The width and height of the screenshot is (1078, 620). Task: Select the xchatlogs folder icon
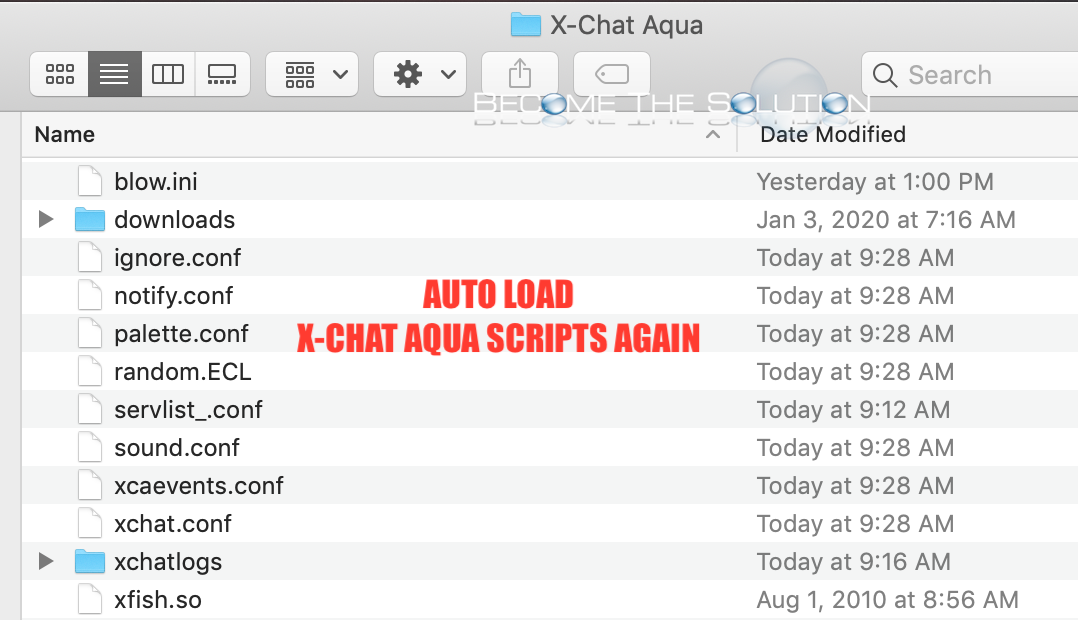(89, 561)
